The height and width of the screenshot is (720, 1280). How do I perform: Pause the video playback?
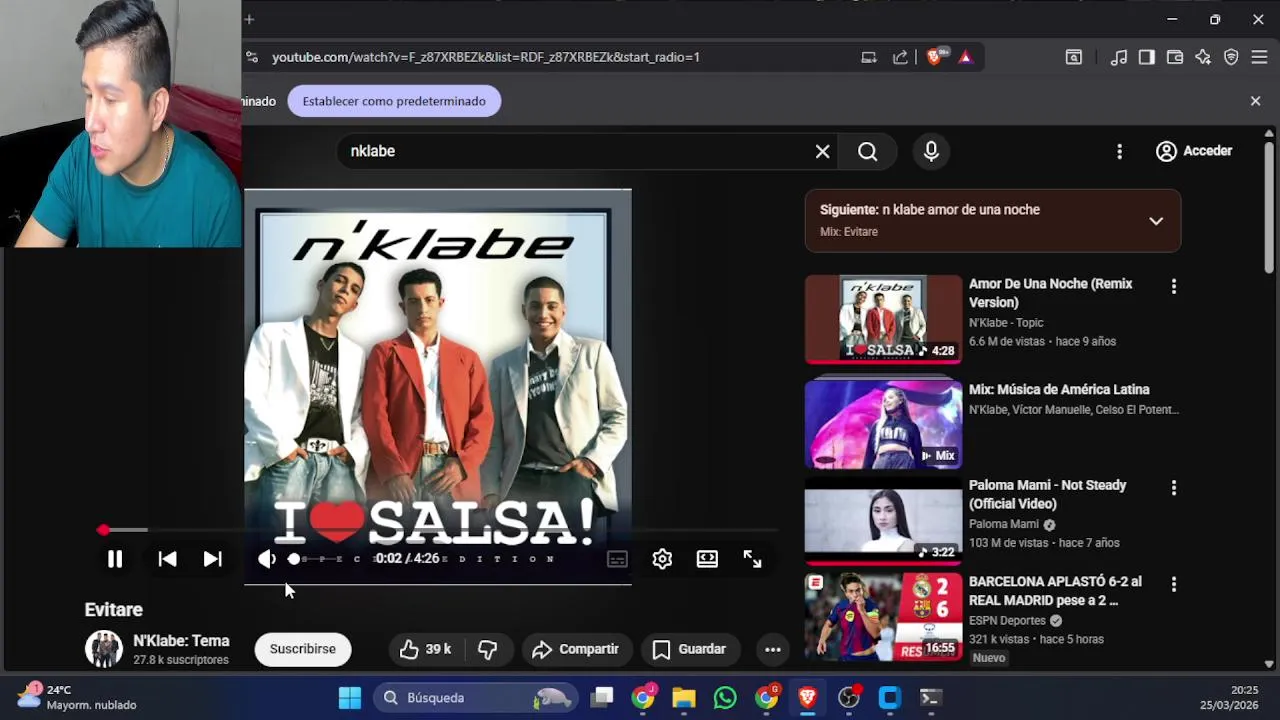pos(115,559)
